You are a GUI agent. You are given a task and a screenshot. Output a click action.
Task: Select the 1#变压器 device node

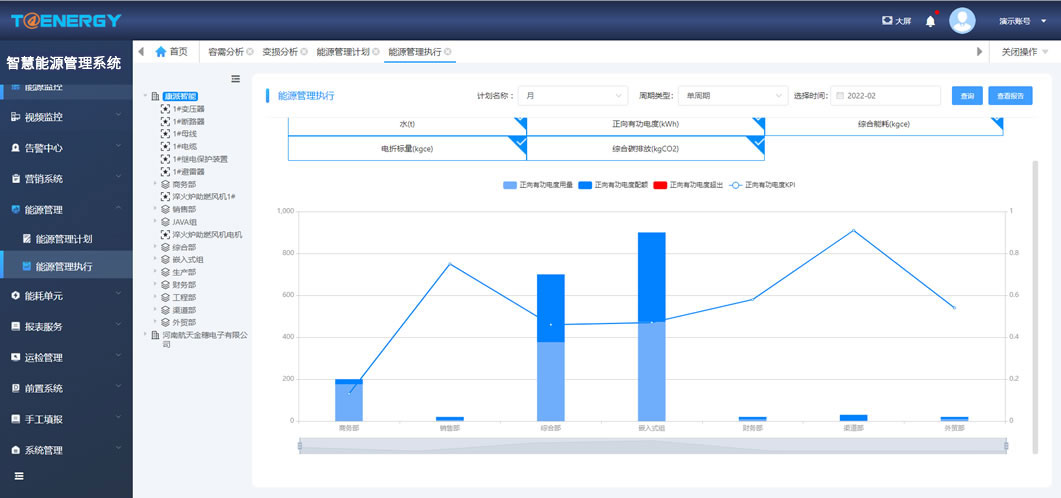click(188, 108)
